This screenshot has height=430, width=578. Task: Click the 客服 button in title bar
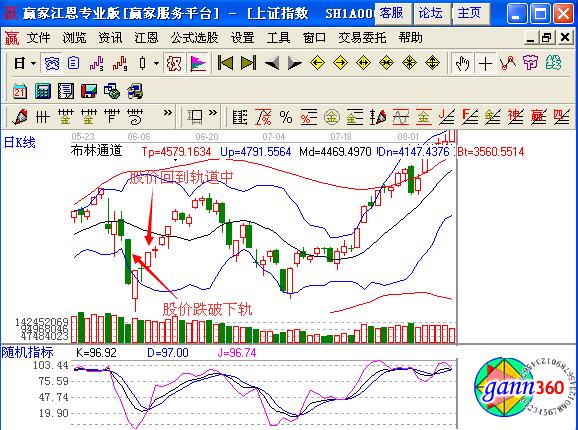coord(392,13)
